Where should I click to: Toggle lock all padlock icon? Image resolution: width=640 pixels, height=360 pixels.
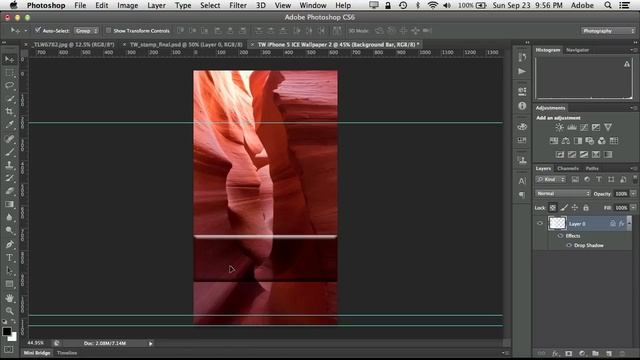[586, 208]
